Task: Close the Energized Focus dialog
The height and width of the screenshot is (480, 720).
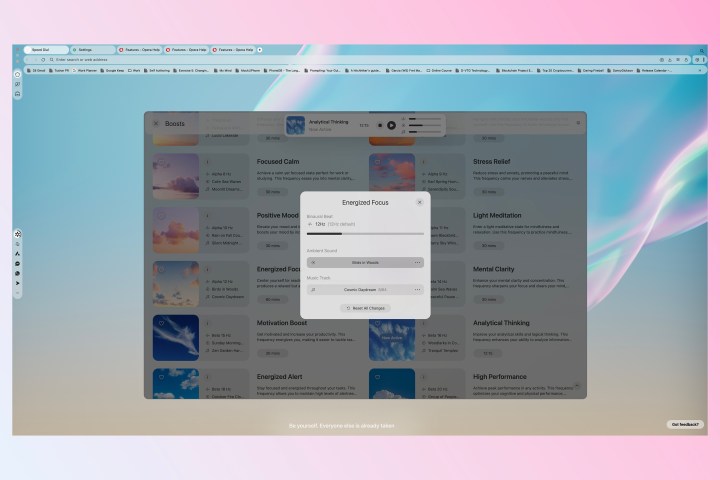Action: click(419, 202)
